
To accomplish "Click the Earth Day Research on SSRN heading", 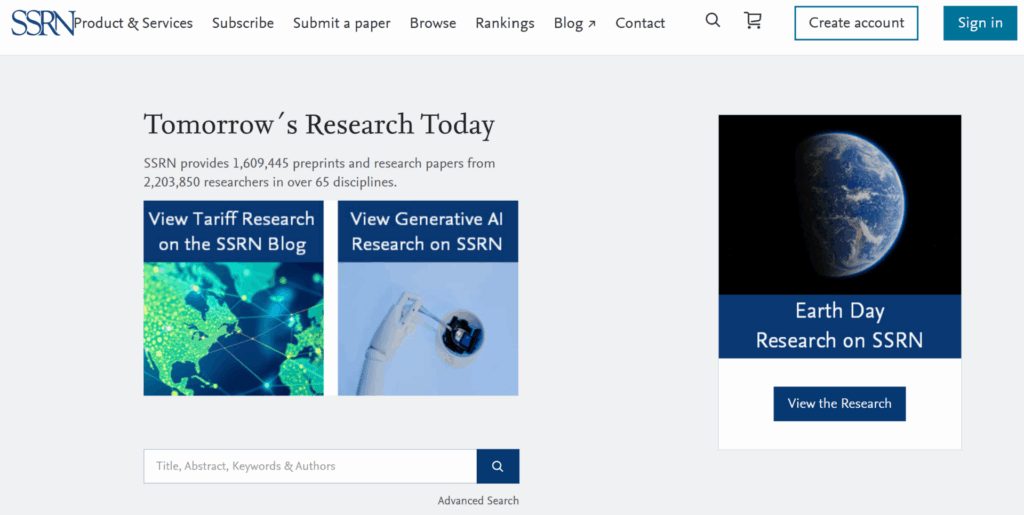I will coord(839,326).
